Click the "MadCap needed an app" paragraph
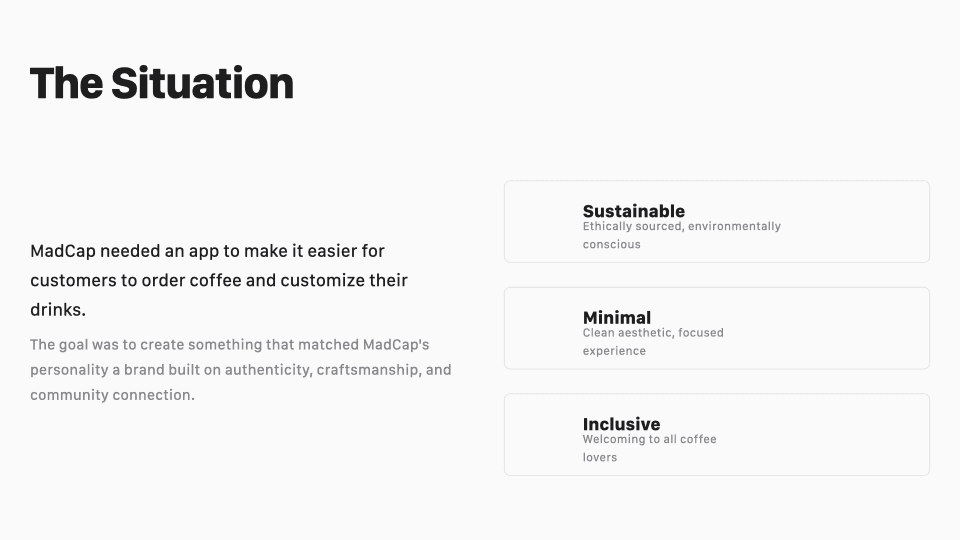Viewport: 960px width, 540px height. 219,280
